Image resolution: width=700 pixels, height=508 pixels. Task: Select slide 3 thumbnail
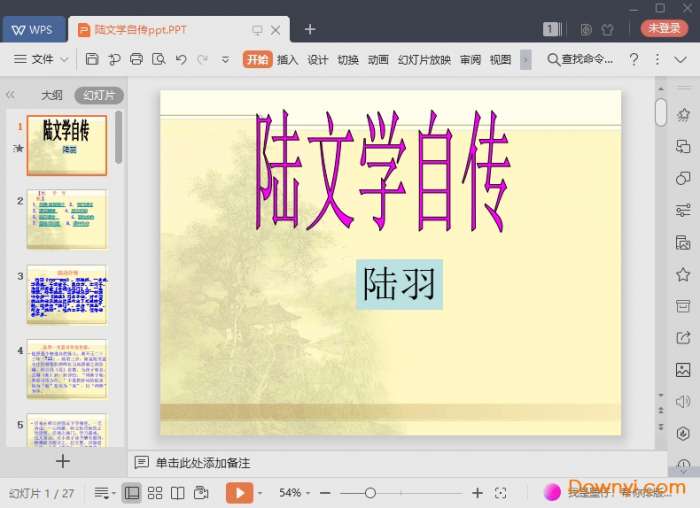pyautogui.click(x=66, y=295)
